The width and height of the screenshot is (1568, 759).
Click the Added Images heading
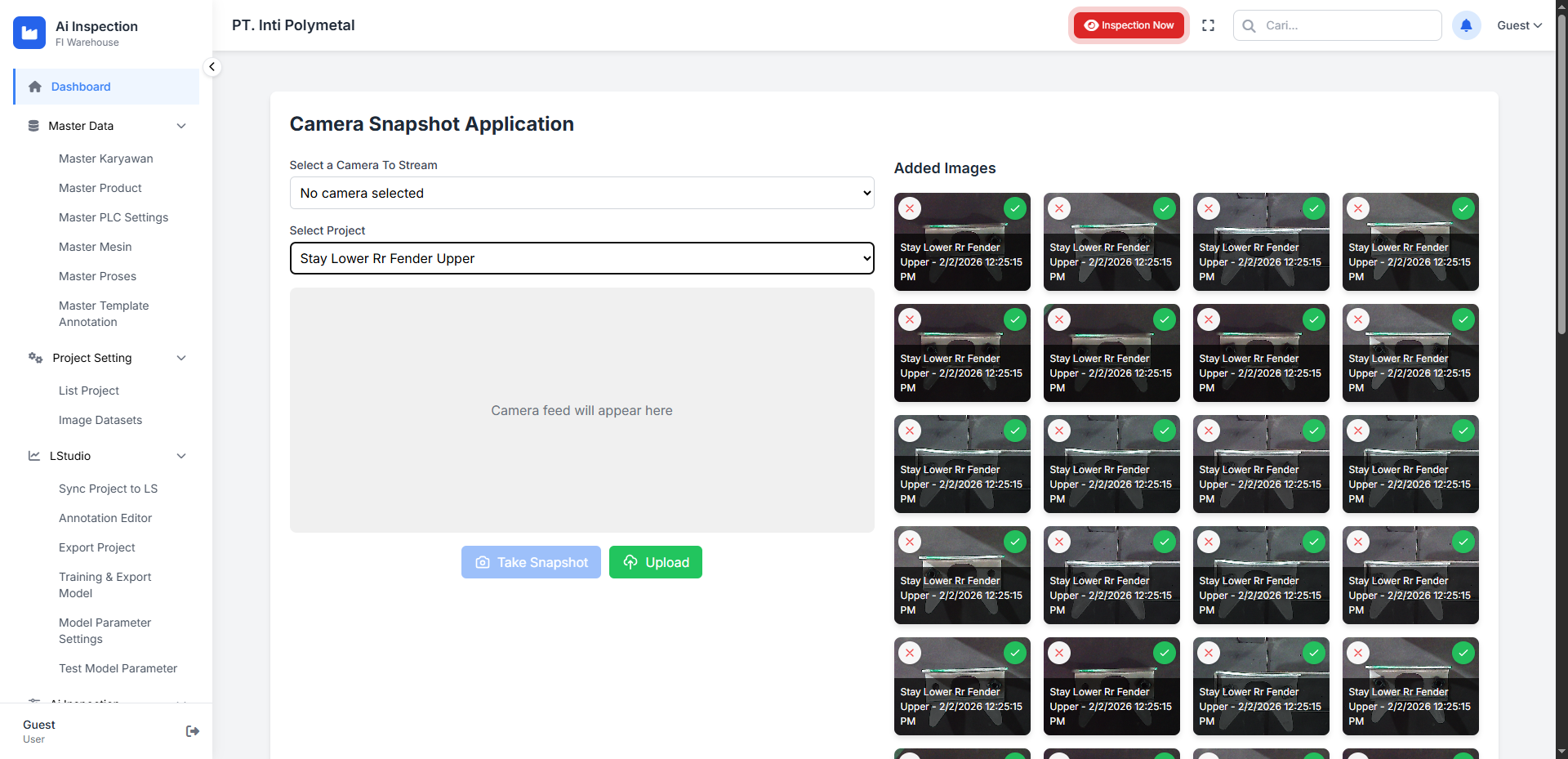pyautogui.click(x=945, y=168)
